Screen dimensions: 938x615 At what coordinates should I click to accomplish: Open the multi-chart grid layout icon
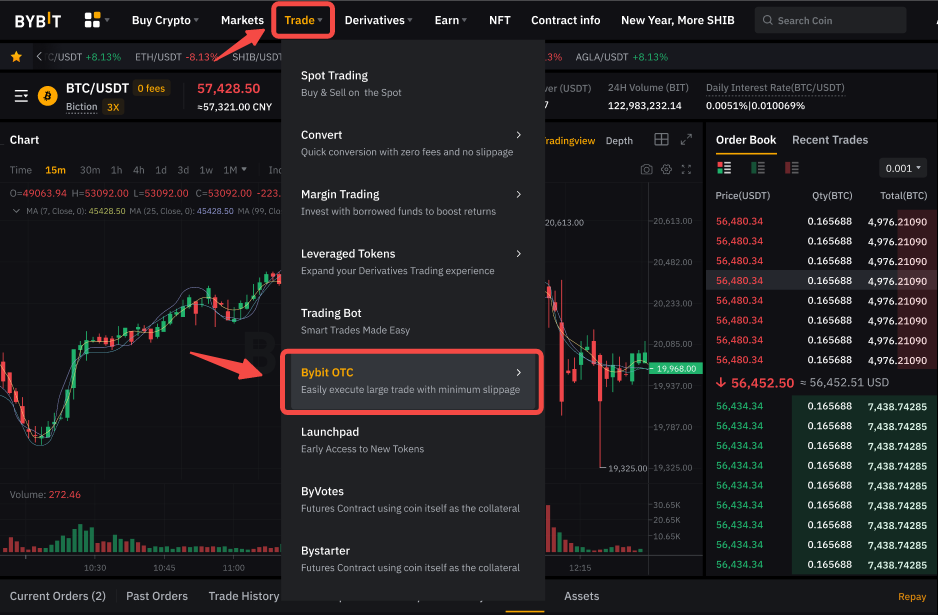[x=661, y=139]
